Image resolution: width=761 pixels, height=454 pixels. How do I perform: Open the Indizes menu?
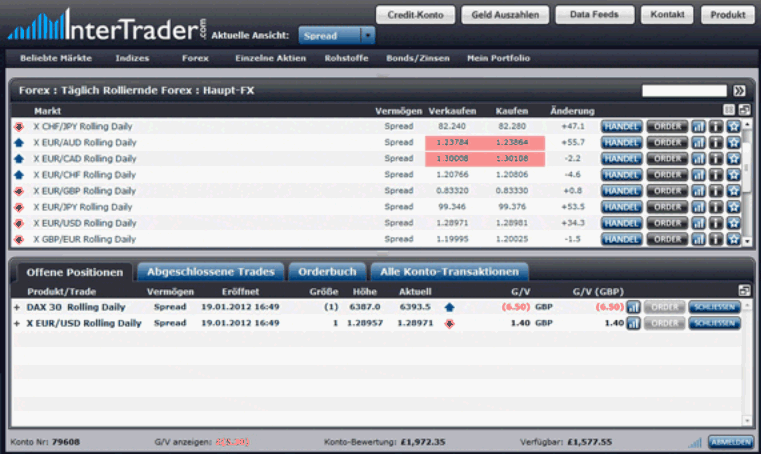pyautogui.click(x=132, y=58)
